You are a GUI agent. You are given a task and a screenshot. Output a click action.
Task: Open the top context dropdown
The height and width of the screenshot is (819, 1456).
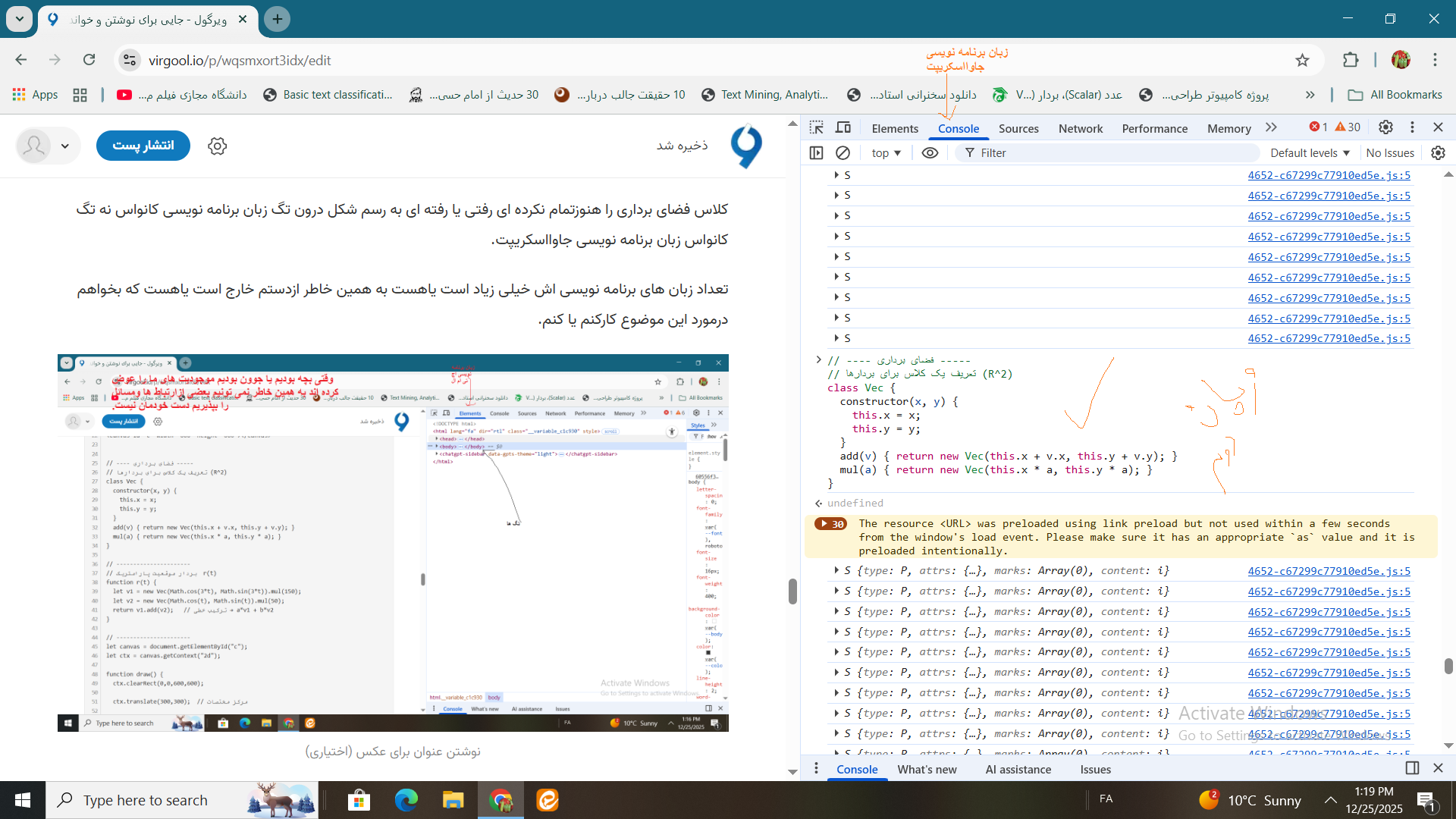pos(886,152)
